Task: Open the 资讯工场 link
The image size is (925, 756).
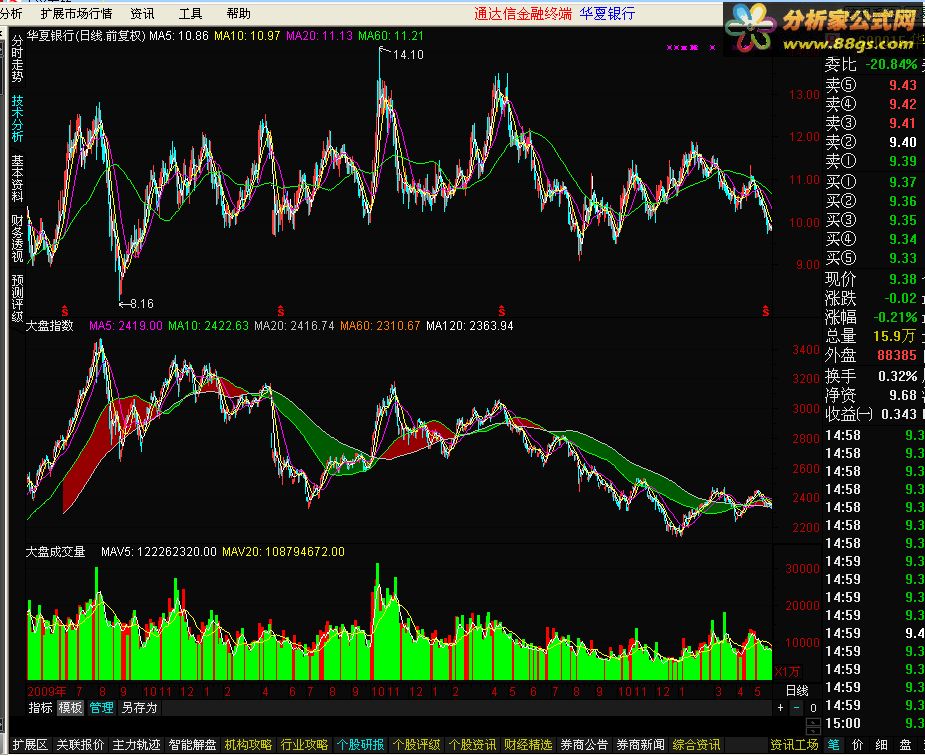Action: [x=794, y=745]
